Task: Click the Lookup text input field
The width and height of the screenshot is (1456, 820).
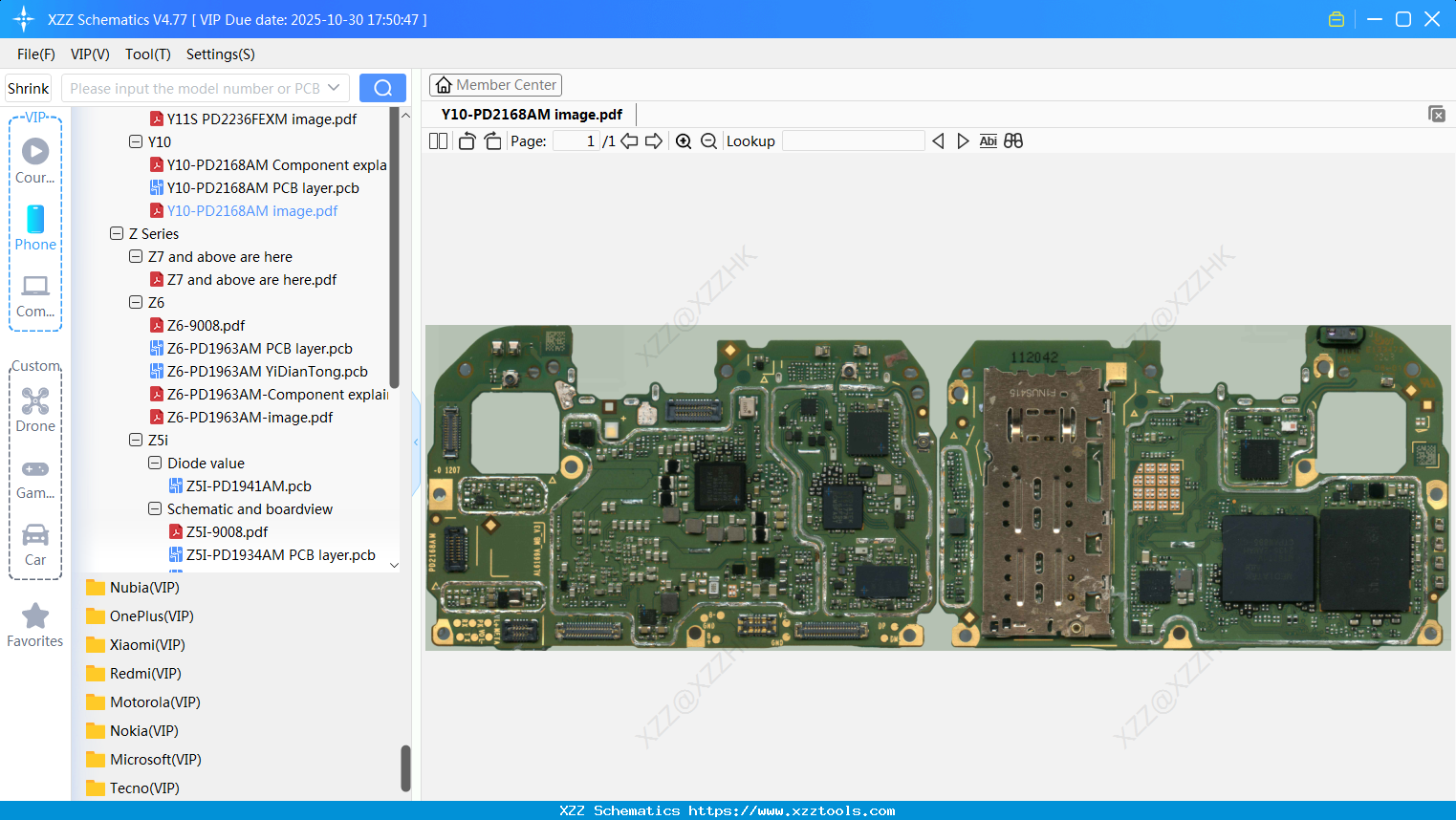Action: pos(853,141)
